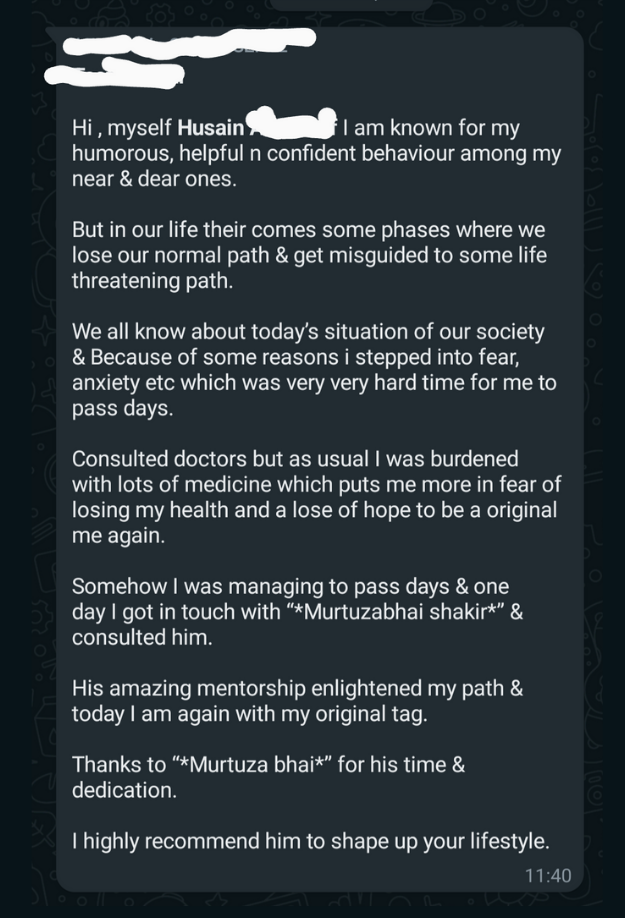The height and width of the screenshot is (918, 625).
Task: Click the line starting "But in our life"
Action: pos(308,229)
